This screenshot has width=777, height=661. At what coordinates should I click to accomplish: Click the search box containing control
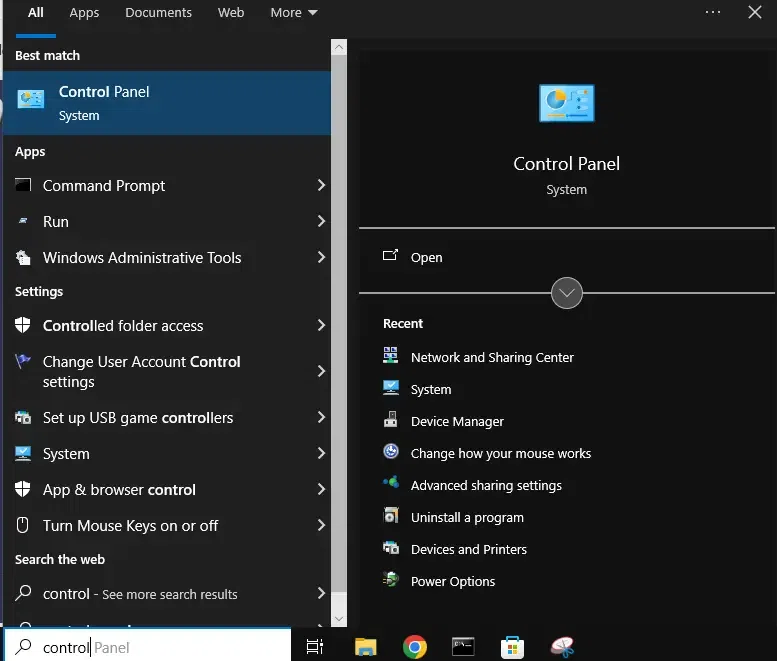point(148,647)
